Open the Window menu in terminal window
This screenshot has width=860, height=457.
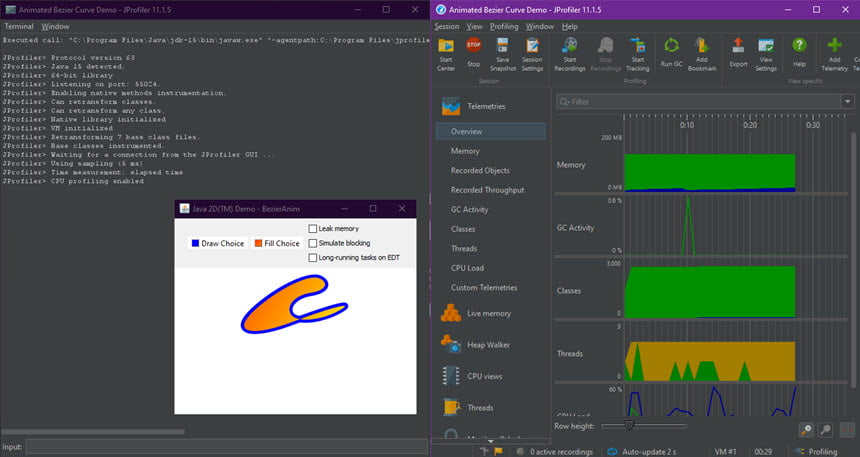(x=55, y=26)
